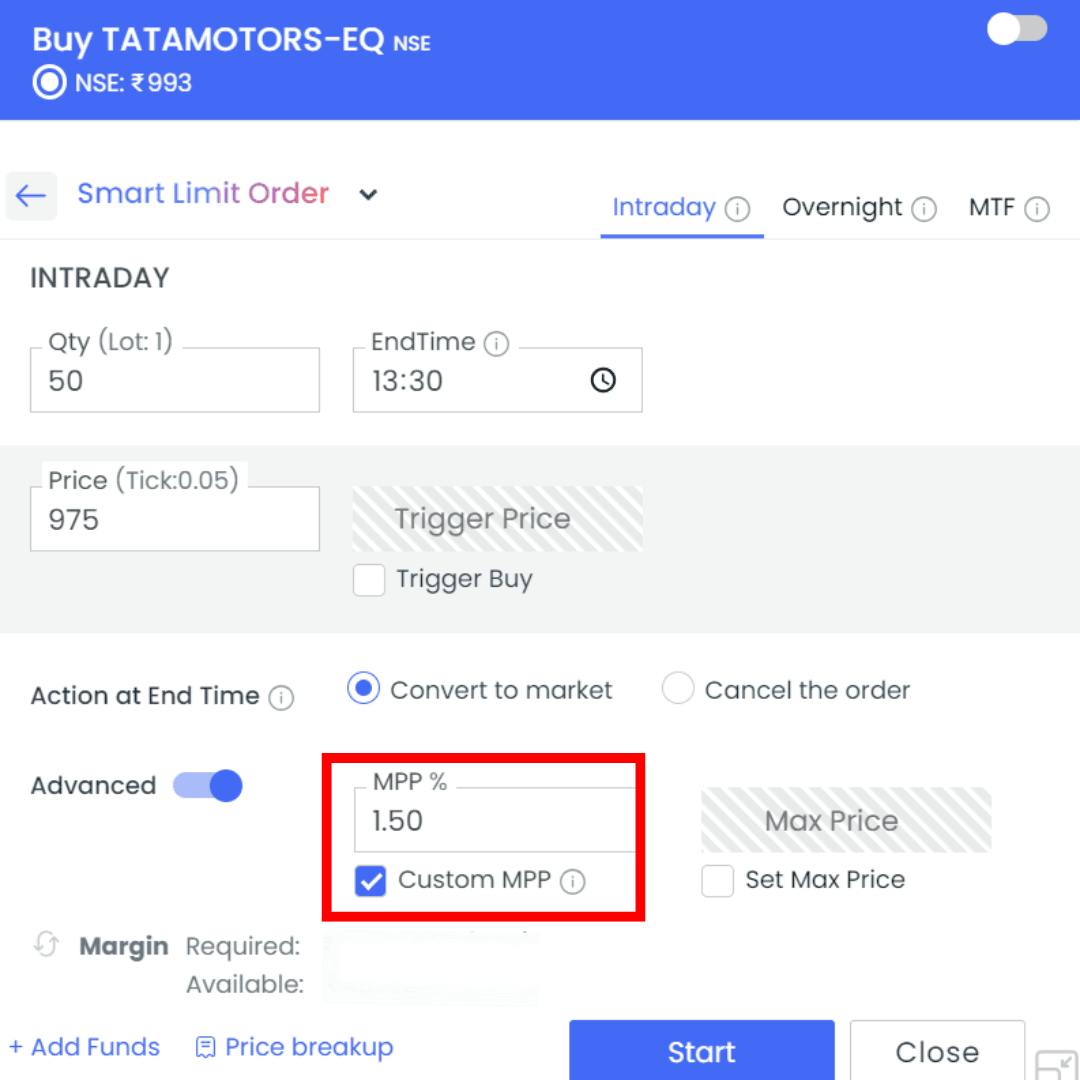The image size is (1080, 1080).
Task: Turn off the Advanced toggle
Action: 208,786
